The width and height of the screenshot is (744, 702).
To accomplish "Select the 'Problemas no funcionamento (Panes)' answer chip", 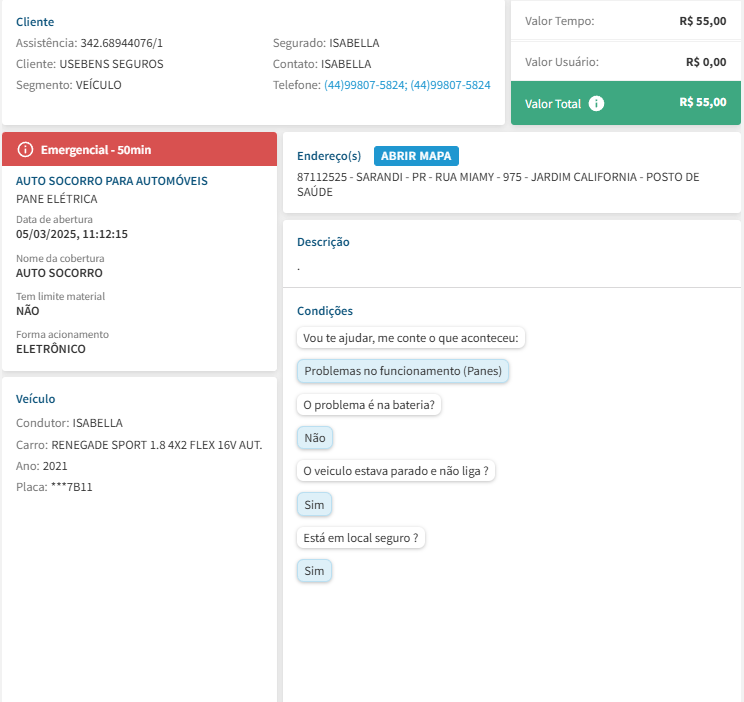I will coord(403,371).
